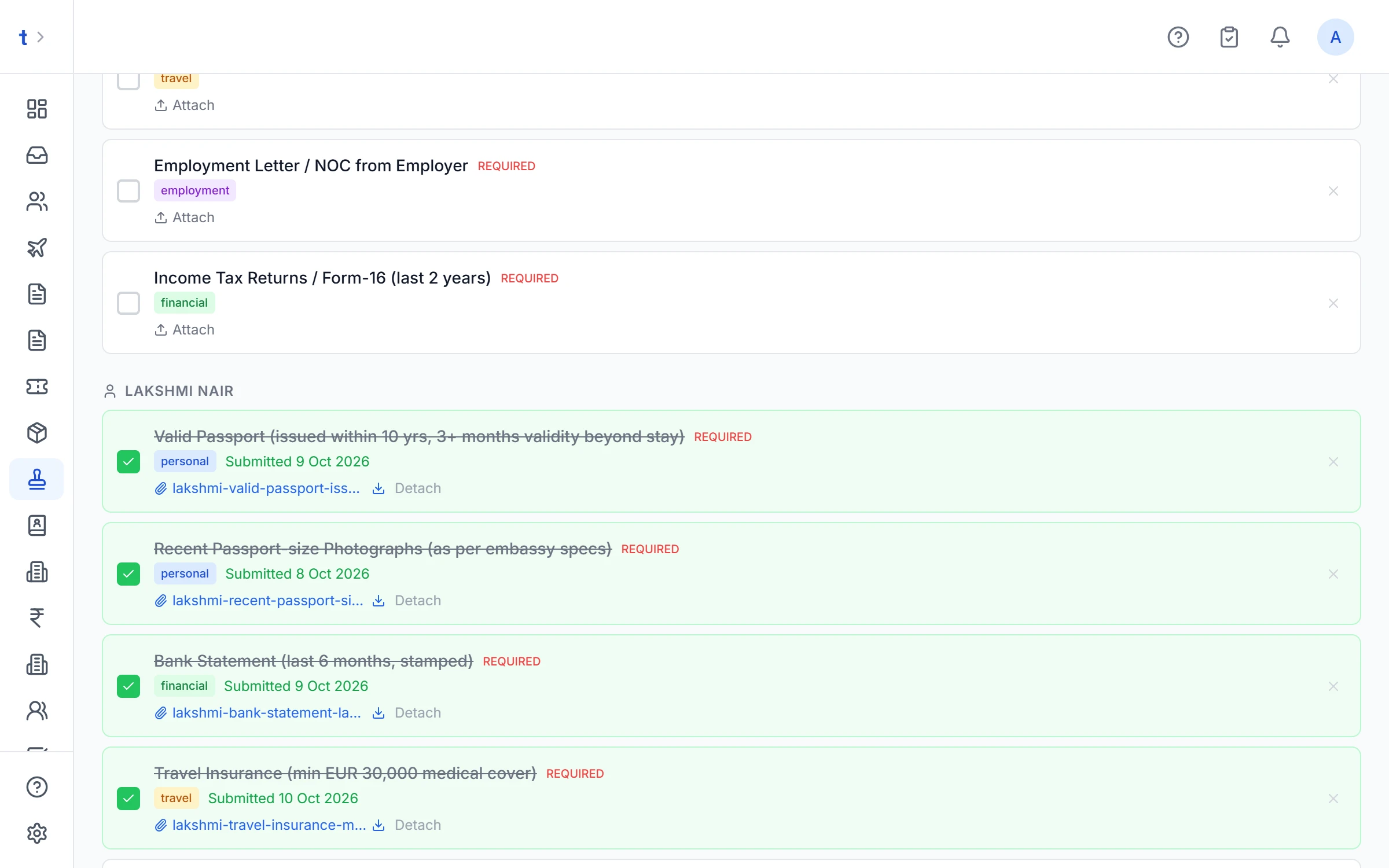Screen dimensions: 1389x868
Task: Open the dashboard grid icon in sidebar
Action: 37,109
